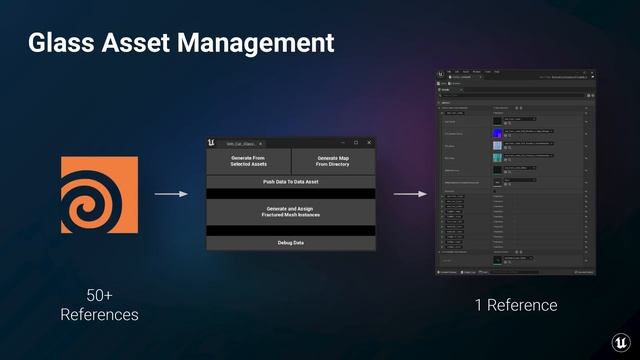Minimize the utility widget window
Viewport: 640px width, 360px height.
[343, 142]
